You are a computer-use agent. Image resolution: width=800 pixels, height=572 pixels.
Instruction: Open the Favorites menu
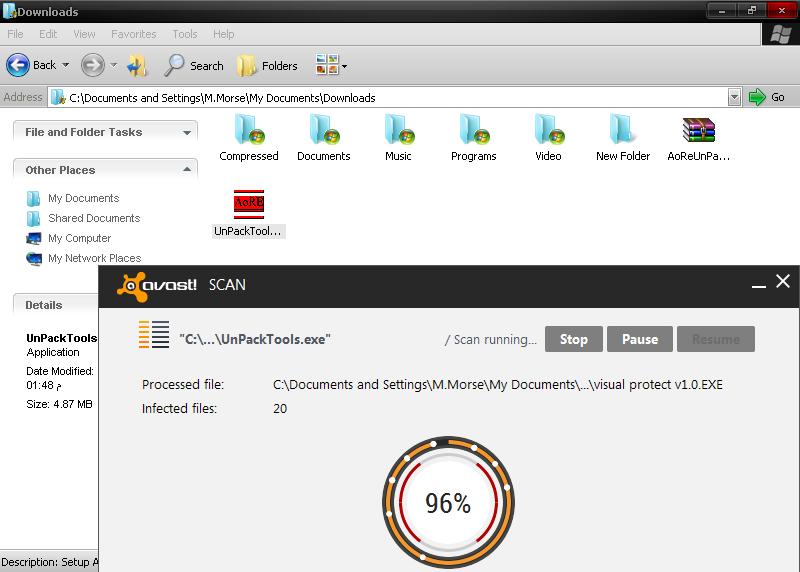[134, 34]
